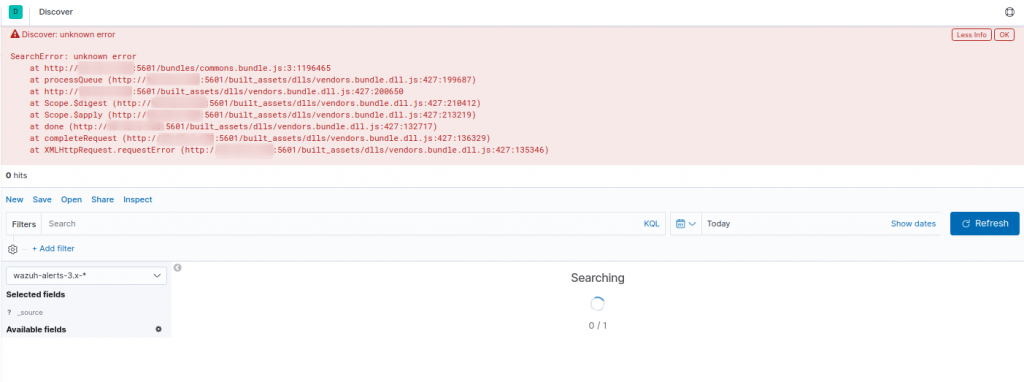Switch query language via KQL
1024x382 pixels.
(651, 223)
